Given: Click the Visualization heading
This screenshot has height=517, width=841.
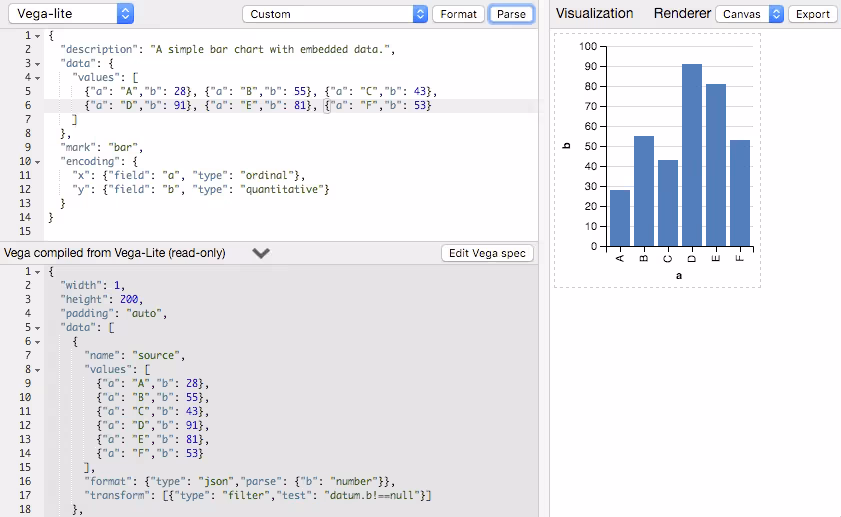Looking at the screenshot, I should 594,13.
